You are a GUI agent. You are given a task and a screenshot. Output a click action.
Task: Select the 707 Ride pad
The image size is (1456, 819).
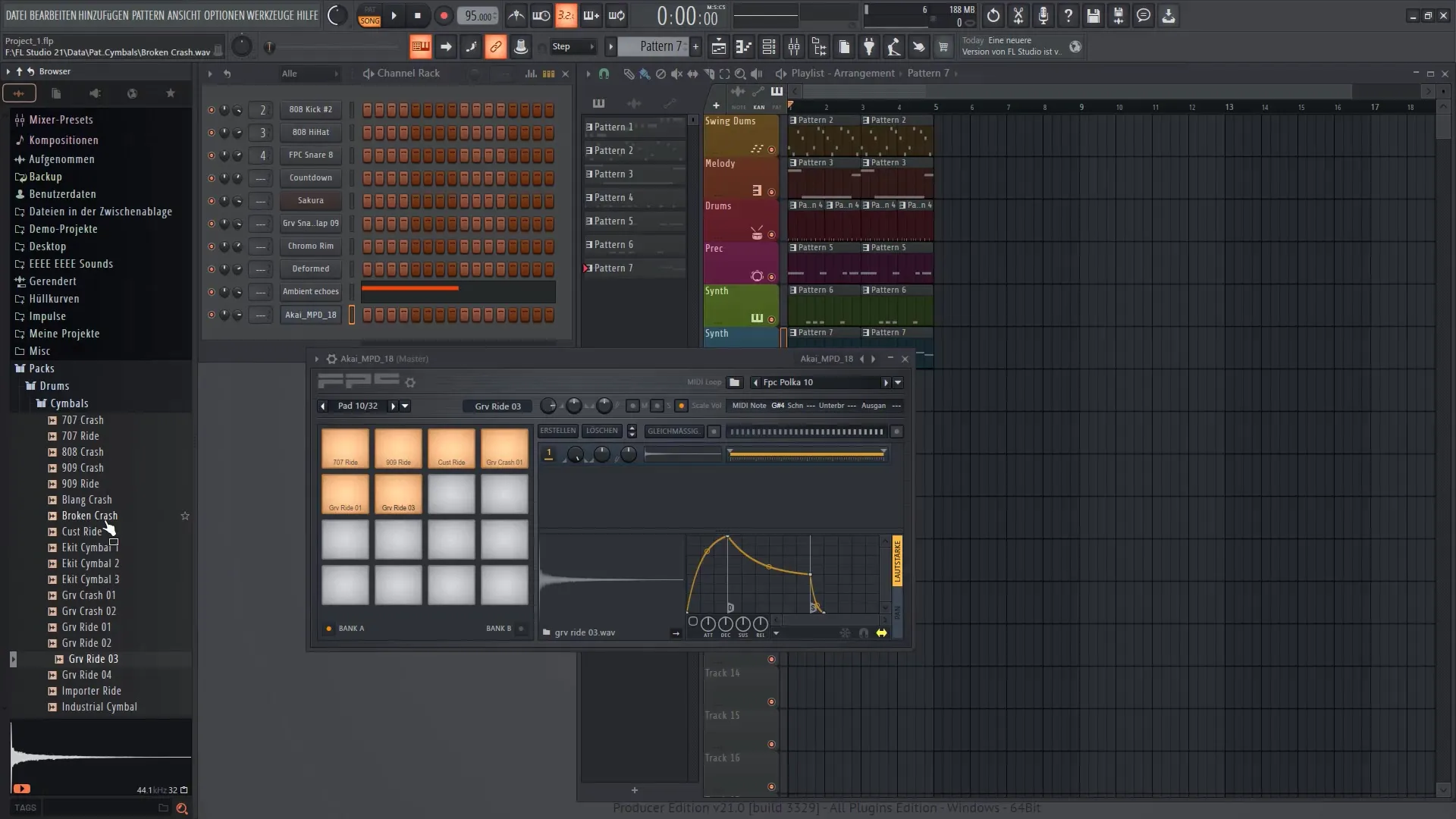pos(345,448)
